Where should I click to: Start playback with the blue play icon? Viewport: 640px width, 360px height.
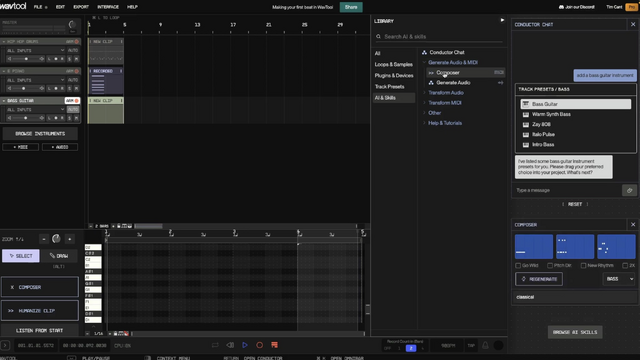[x=245, y=345]
